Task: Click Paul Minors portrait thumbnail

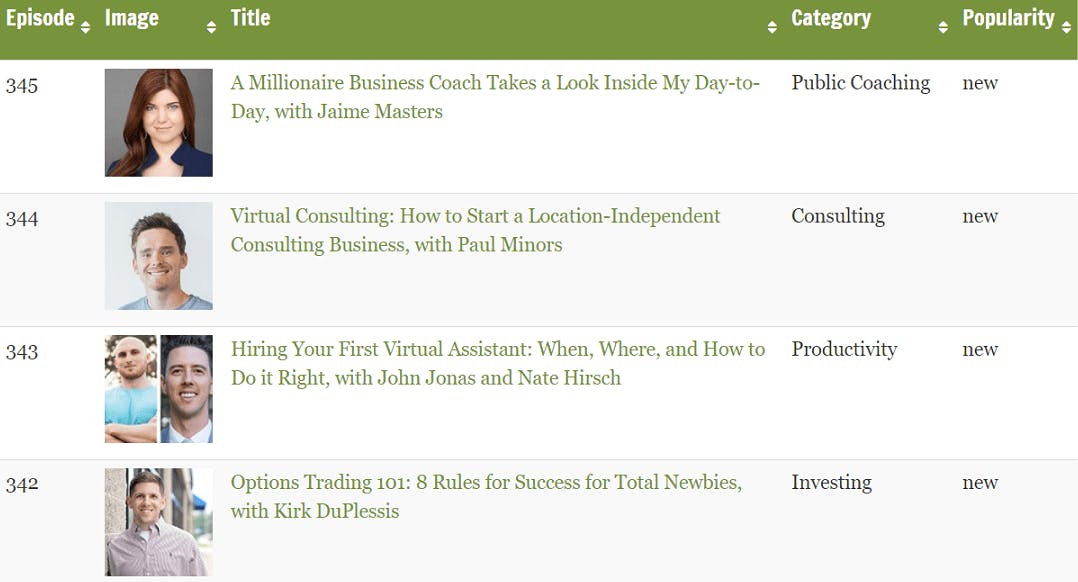Action: (x=159, y=256)
